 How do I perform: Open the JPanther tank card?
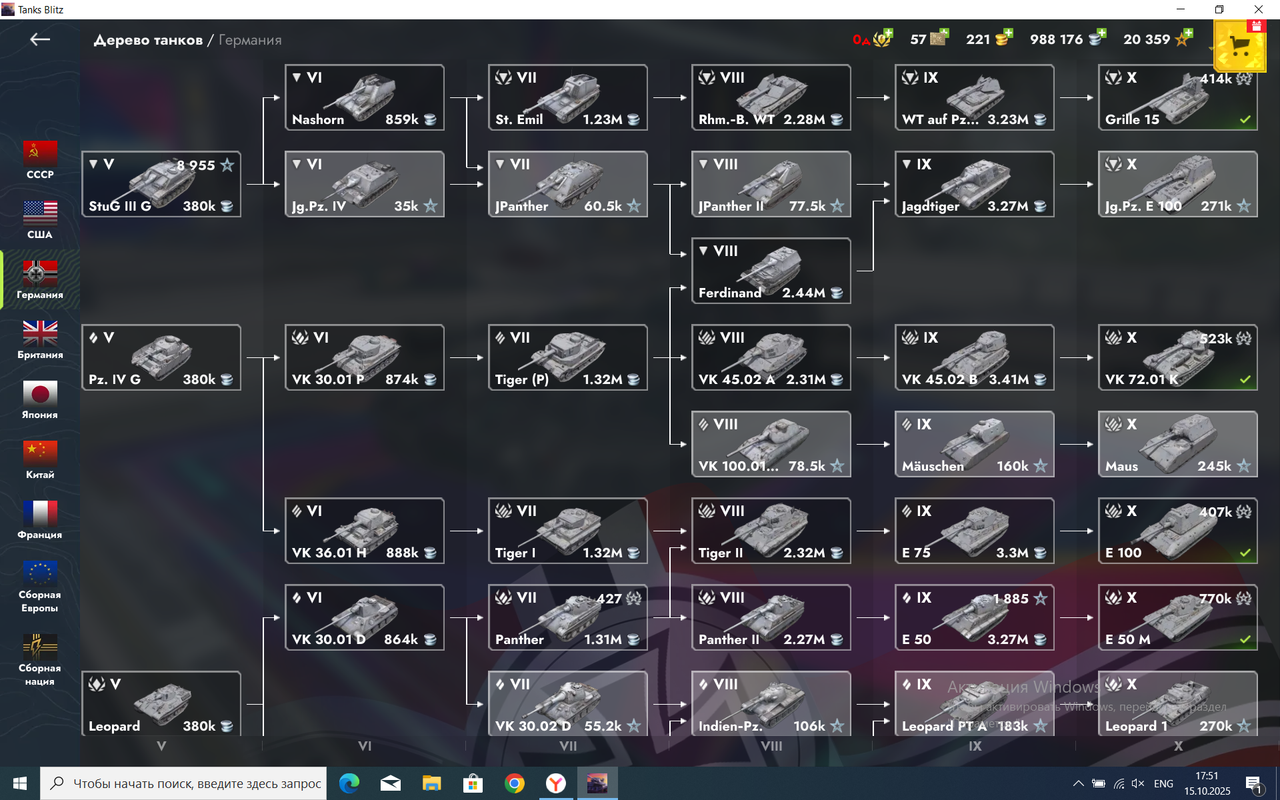coord(568,184)
